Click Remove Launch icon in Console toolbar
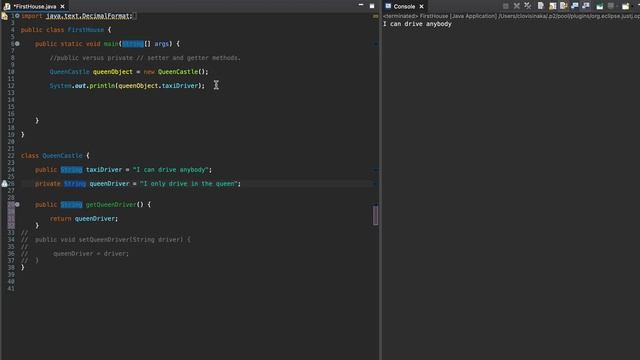The image size is (640, 360). click(517, 6)
